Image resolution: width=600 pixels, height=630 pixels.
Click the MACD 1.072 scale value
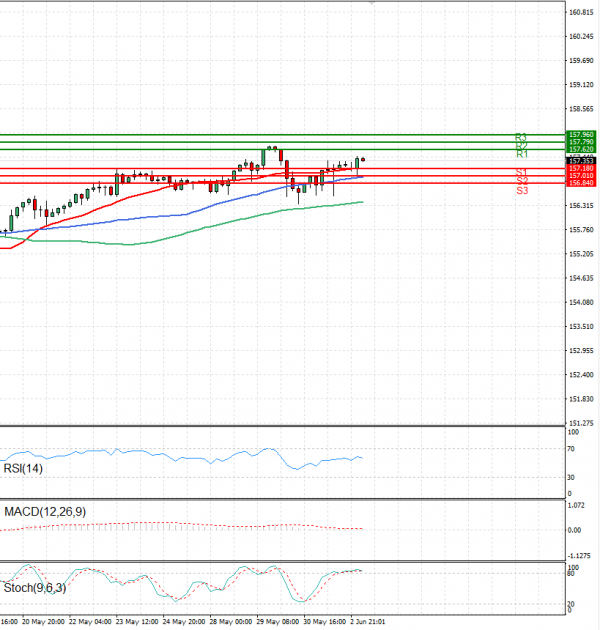point(576,505)
